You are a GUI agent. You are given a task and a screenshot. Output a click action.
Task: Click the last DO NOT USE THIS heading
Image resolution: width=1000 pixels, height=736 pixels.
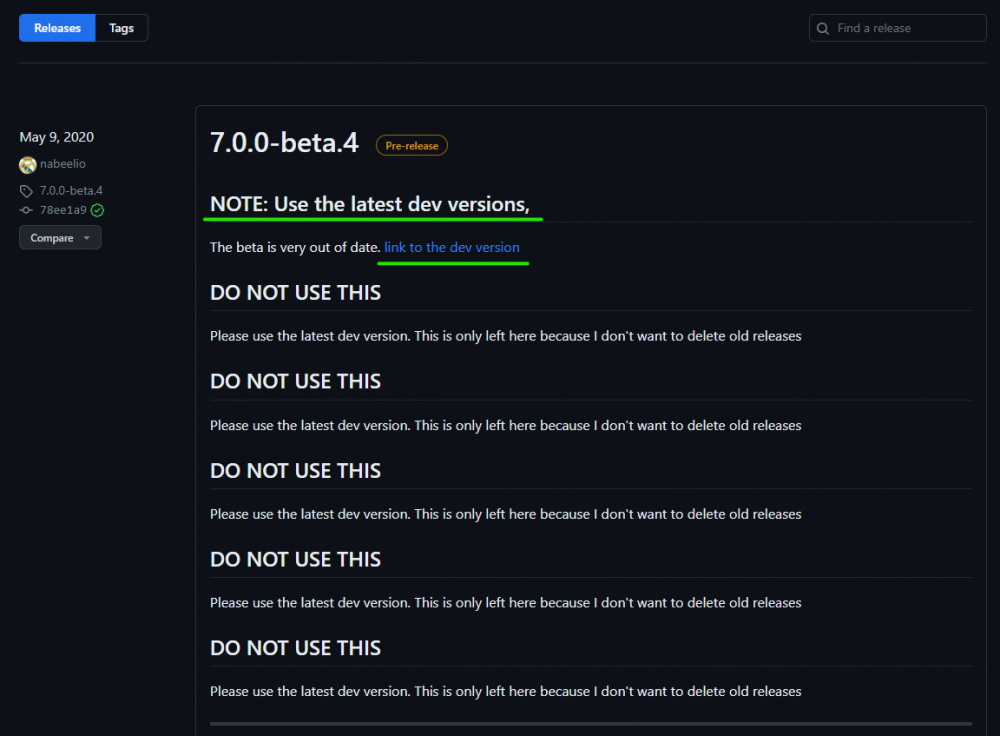(x=295, y=648)
